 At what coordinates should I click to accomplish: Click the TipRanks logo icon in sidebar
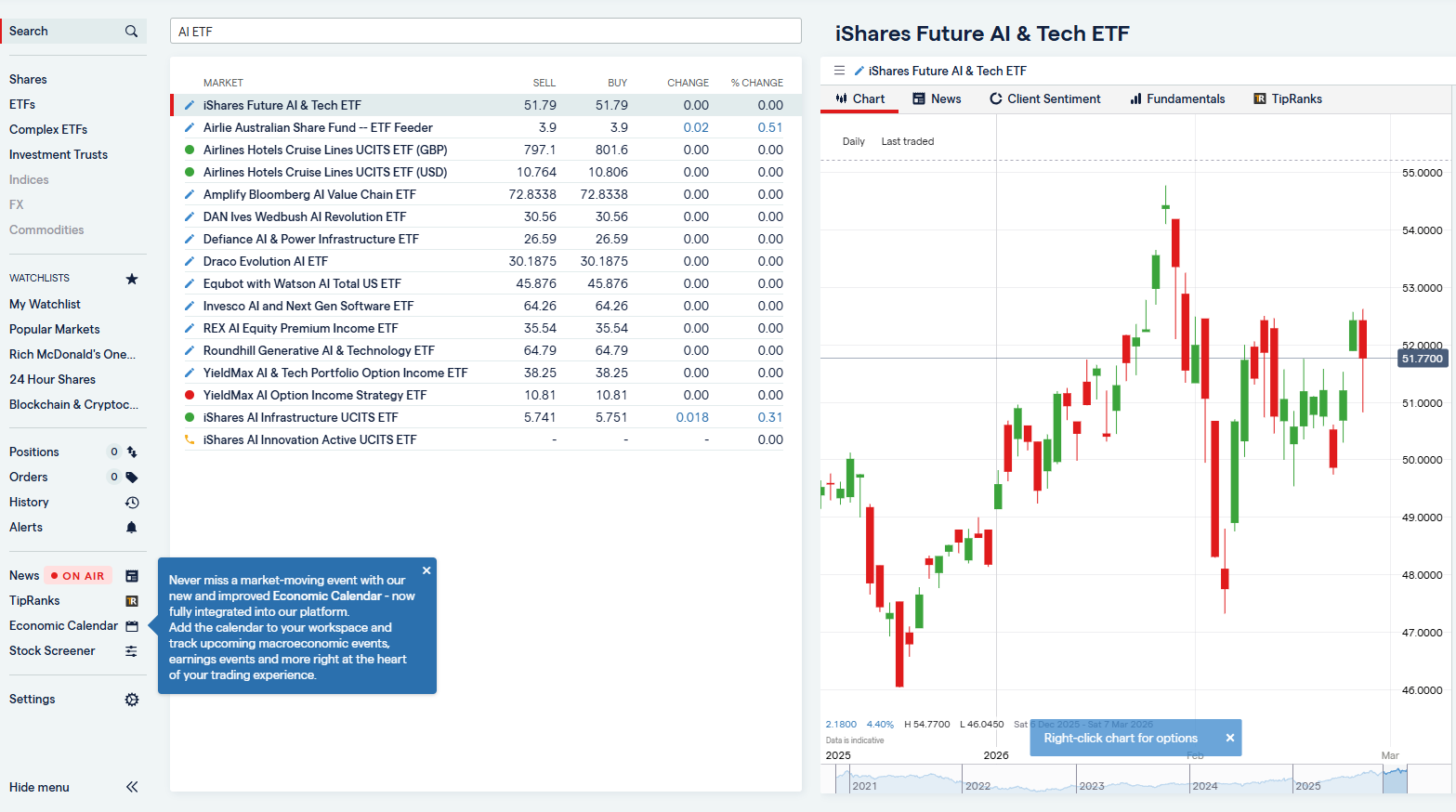[x=131, y=600]
